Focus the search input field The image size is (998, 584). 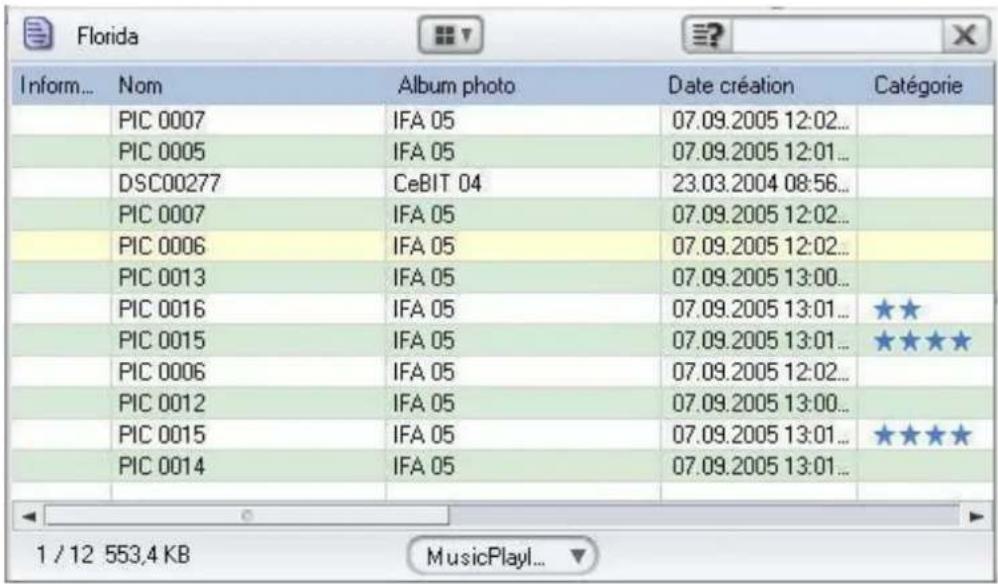(838, 36)
